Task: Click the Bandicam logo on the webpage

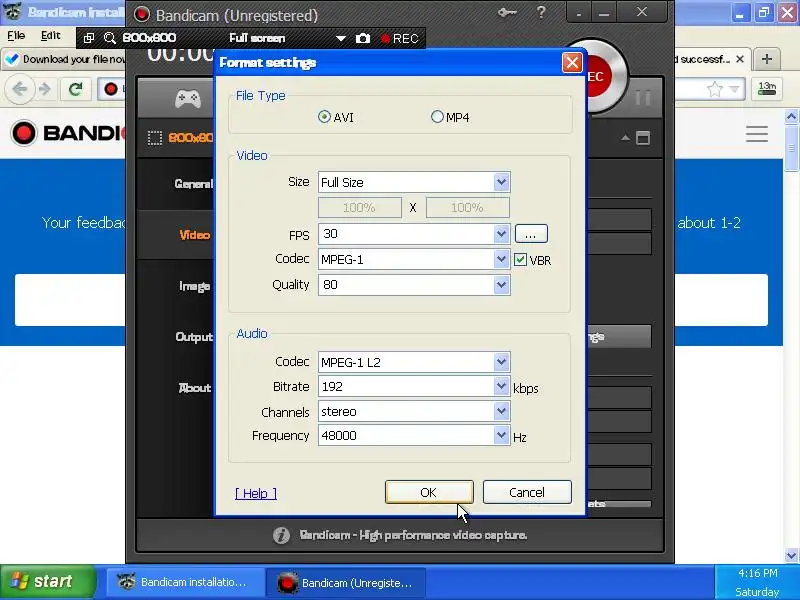Action: (68, 133)
